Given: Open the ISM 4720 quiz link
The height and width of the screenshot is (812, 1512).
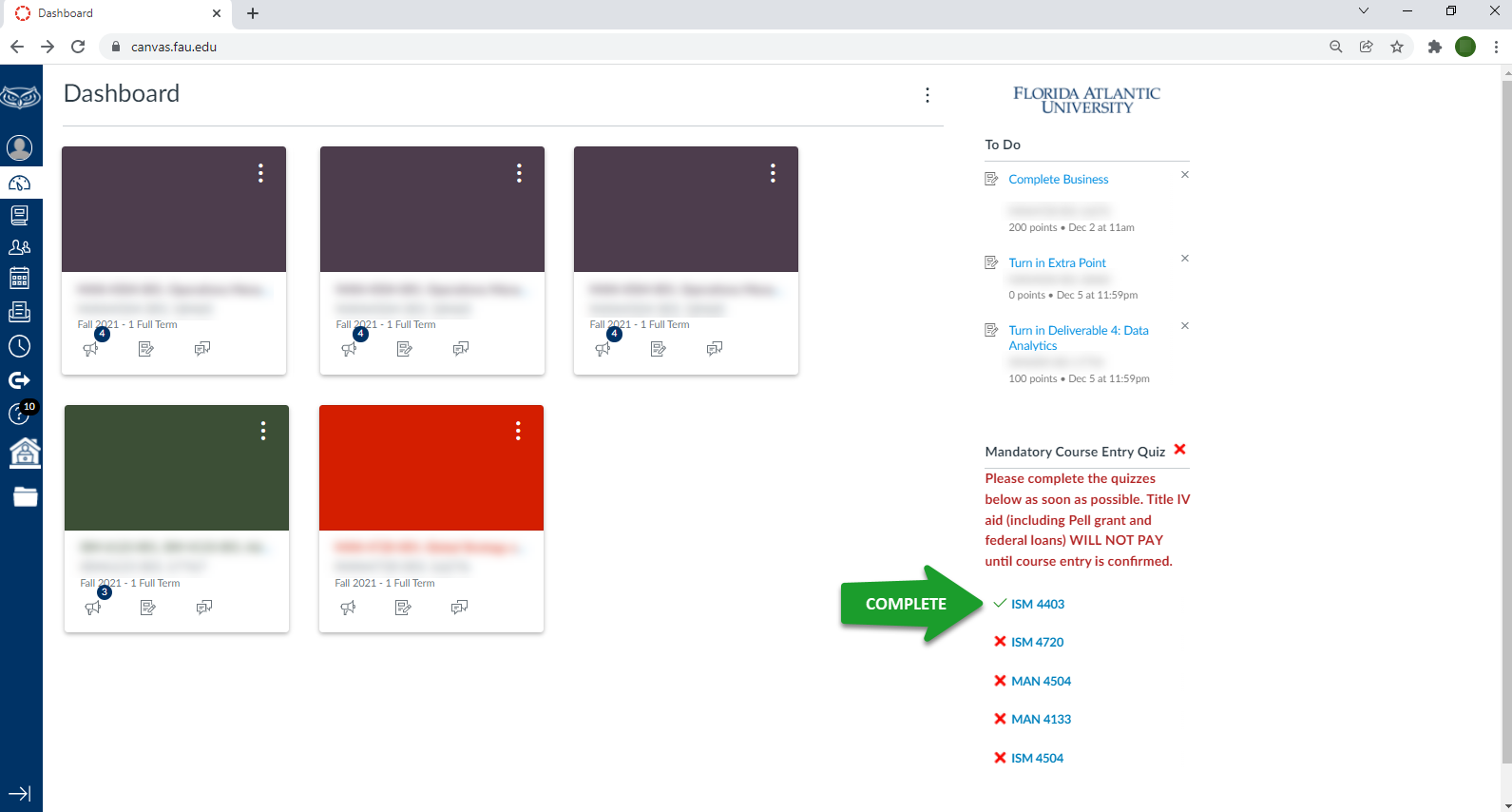Looking at the screenshot, I should click(x=1037, y=643).
